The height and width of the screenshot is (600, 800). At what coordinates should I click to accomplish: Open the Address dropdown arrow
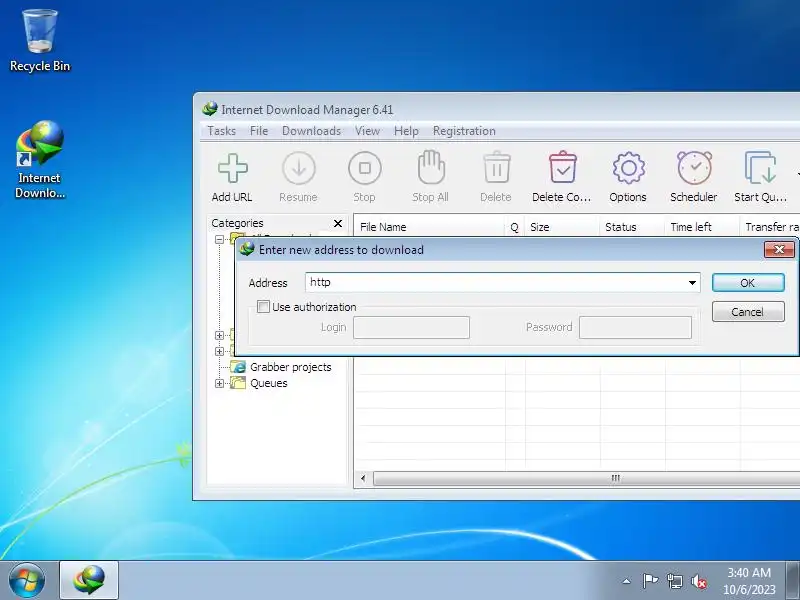click(x=692, y=283)
